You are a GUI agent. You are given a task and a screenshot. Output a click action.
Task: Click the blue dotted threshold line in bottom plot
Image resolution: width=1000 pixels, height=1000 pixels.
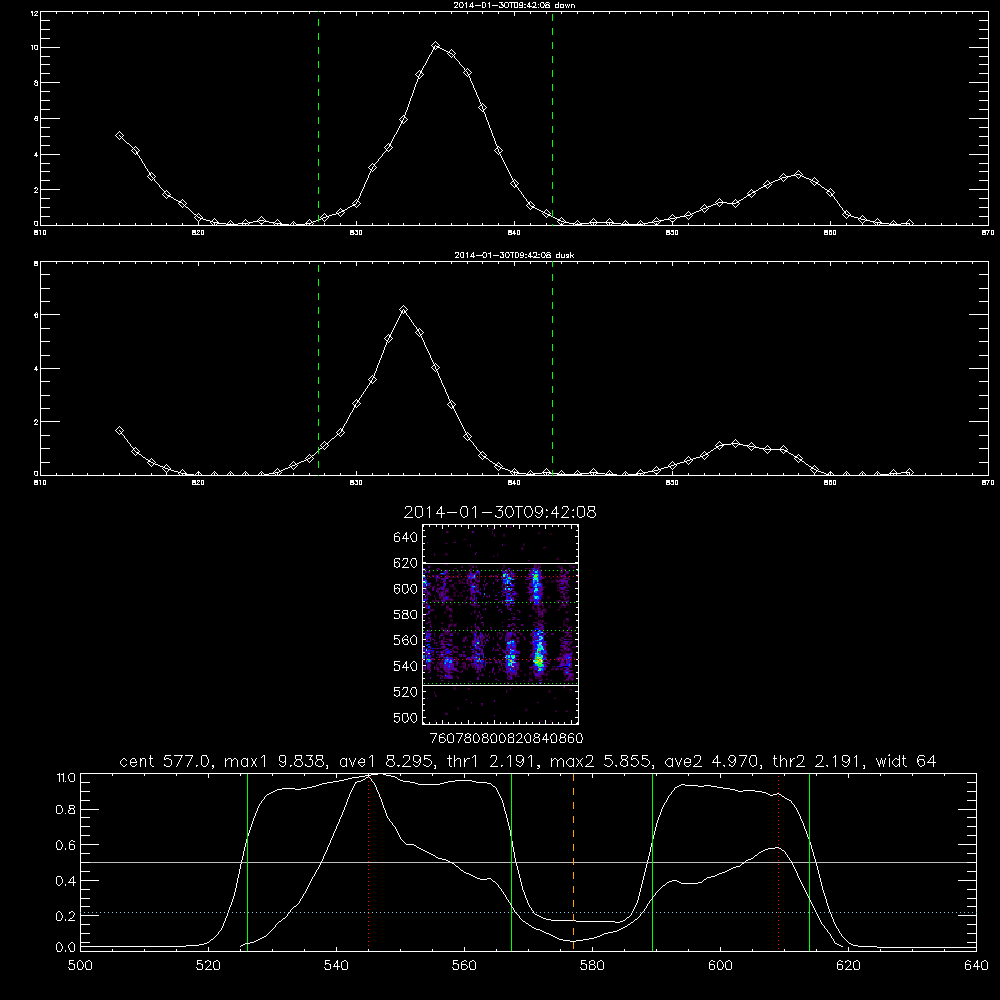pyautogui.click(x=528, y=913)
